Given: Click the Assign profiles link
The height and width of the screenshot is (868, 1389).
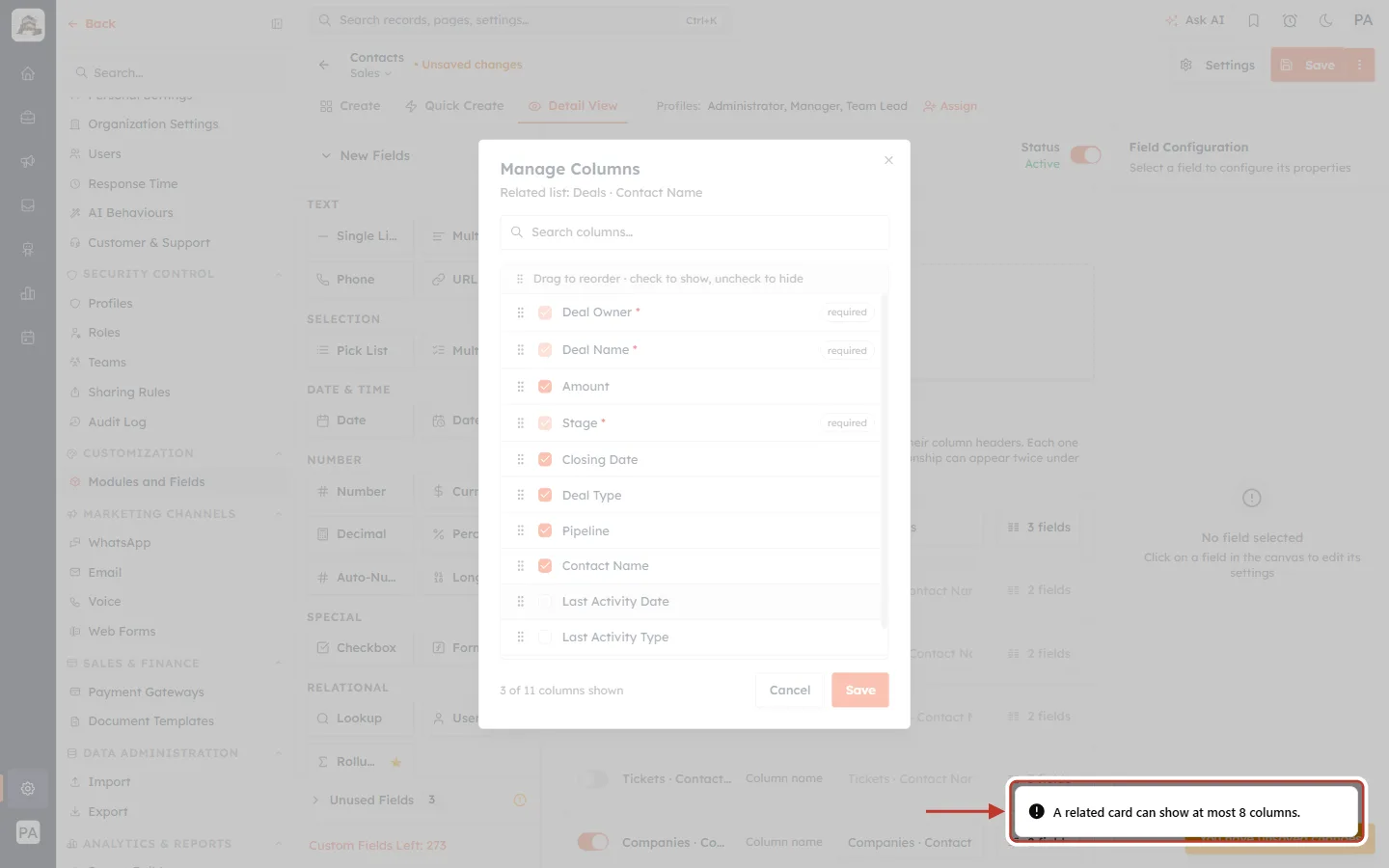Looking at the screenshot, I should 950,106.
